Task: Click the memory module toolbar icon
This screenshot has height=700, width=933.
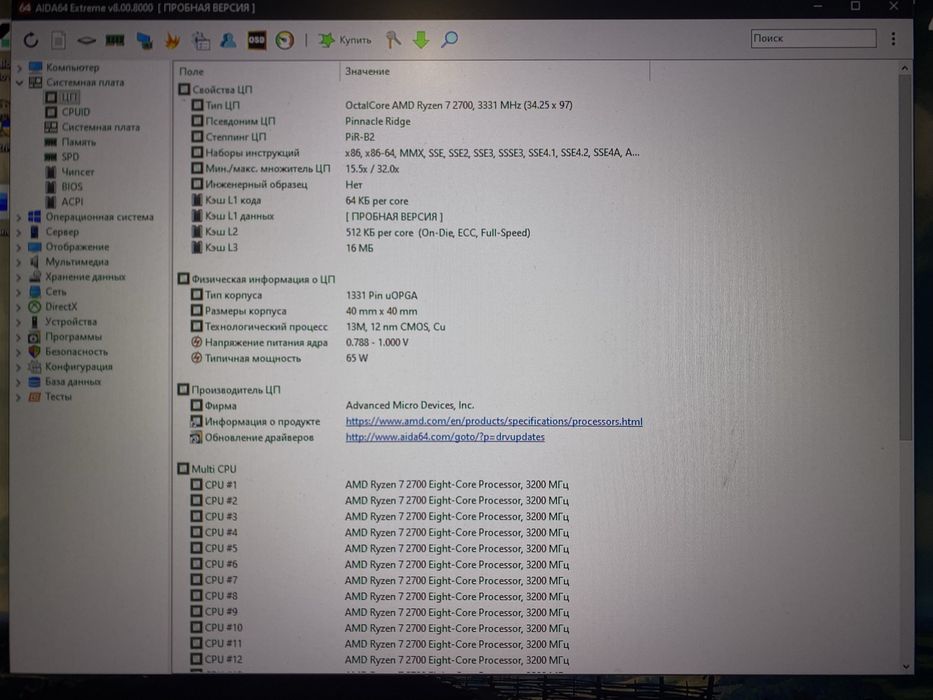Action: tap(115, 40)
